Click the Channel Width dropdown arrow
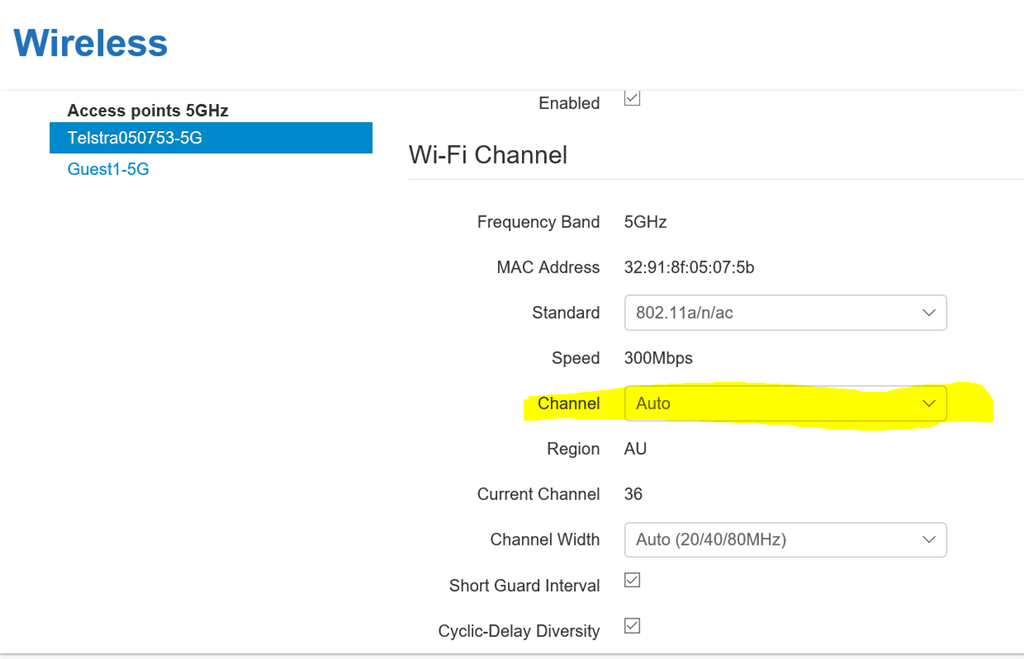The height and width of the screenshot is (659, 1024). [928, 539]
